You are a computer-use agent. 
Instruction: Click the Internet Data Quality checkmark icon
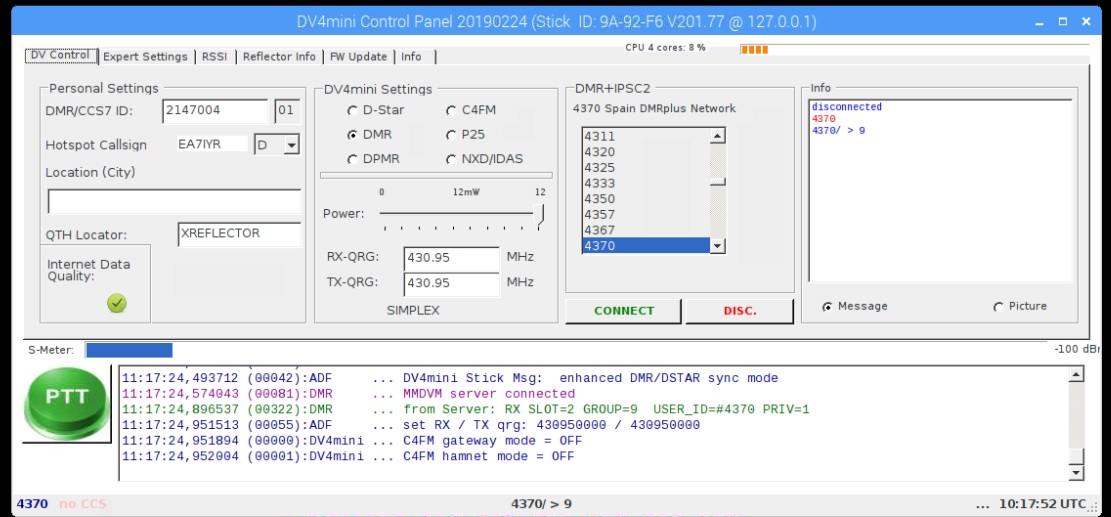pyautogui.click(x=117, y=303)
